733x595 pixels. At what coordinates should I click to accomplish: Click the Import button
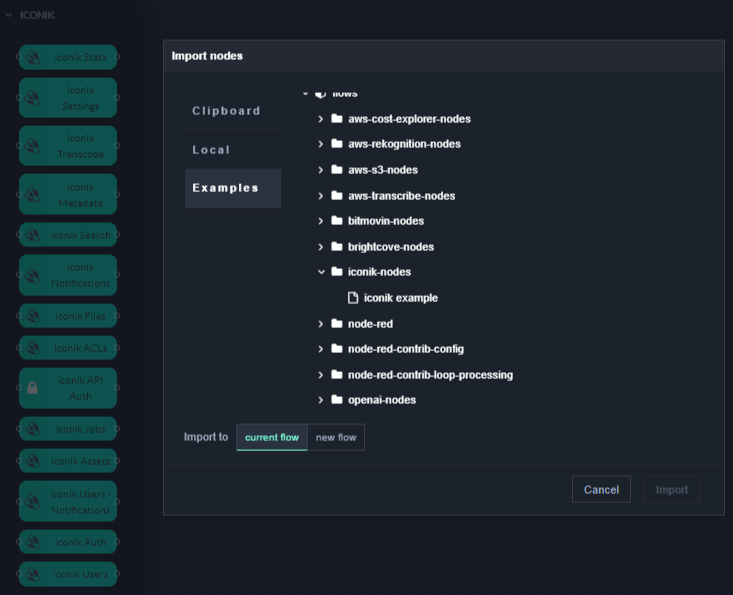click(671, 490)
